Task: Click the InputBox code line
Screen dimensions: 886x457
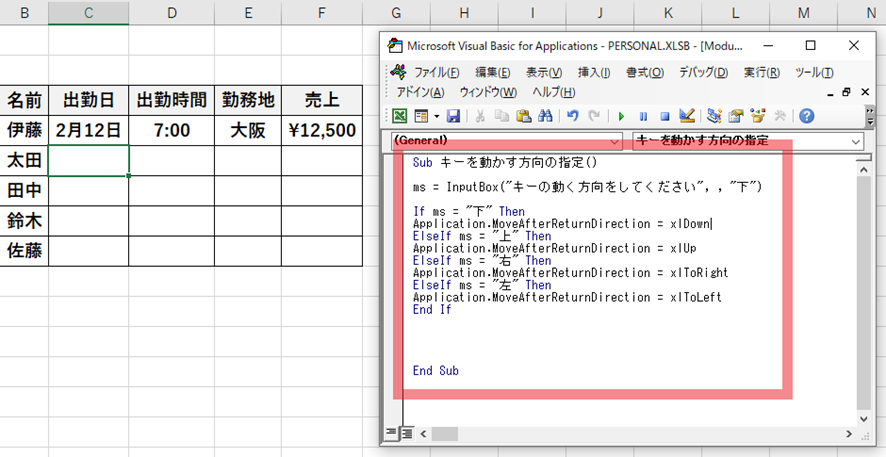Action: pos(588,187)
